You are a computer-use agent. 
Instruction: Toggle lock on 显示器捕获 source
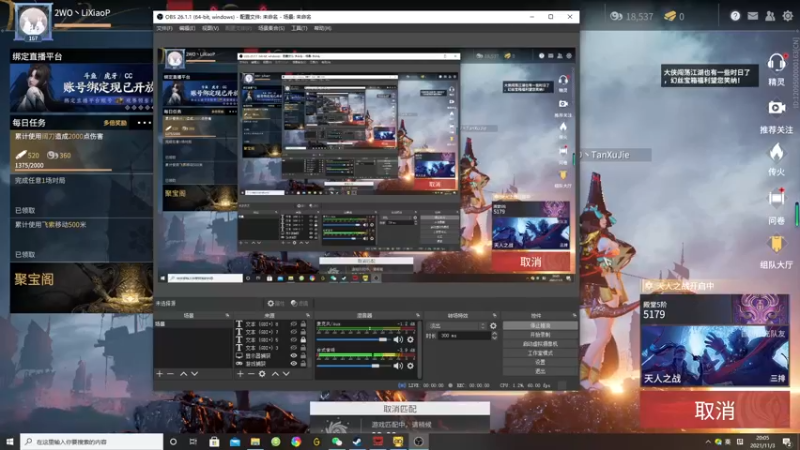pos(303,356)
